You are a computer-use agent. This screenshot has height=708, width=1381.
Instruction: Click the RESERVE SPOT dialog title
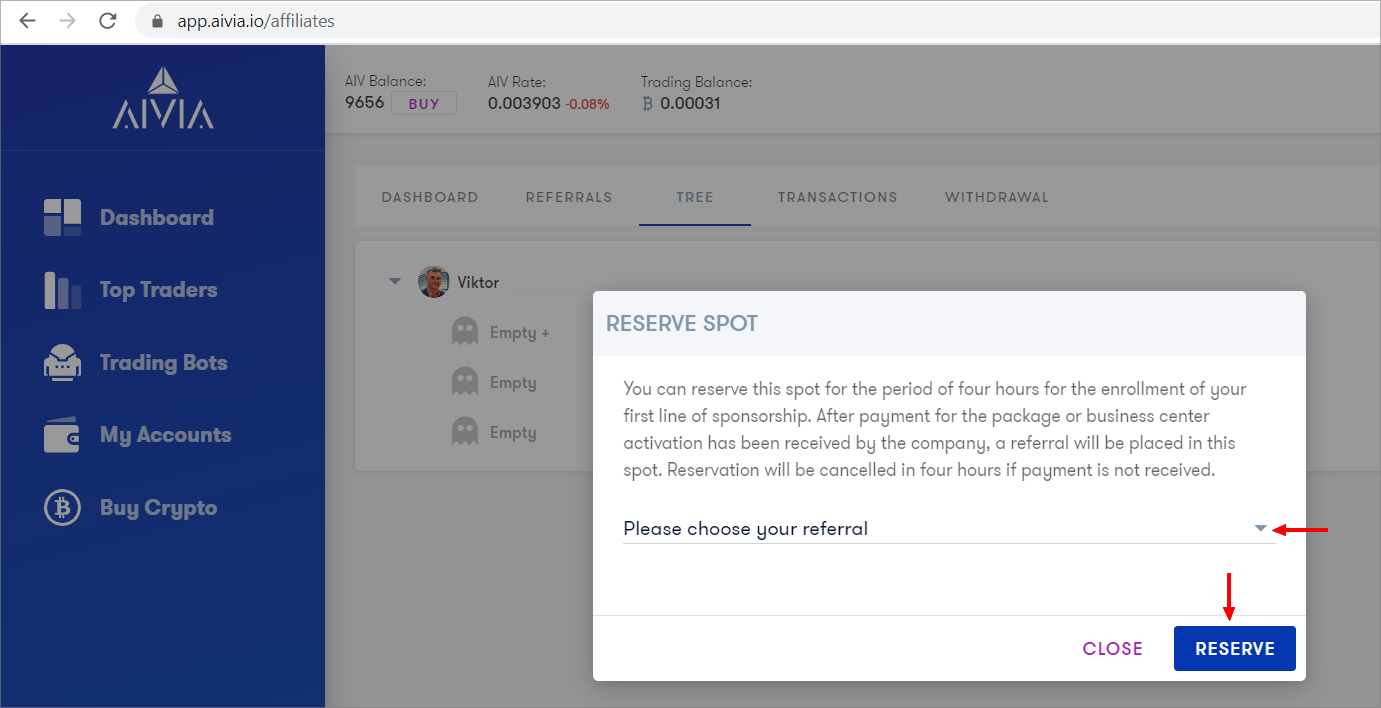pyautogui.click(x=682, y=323)
